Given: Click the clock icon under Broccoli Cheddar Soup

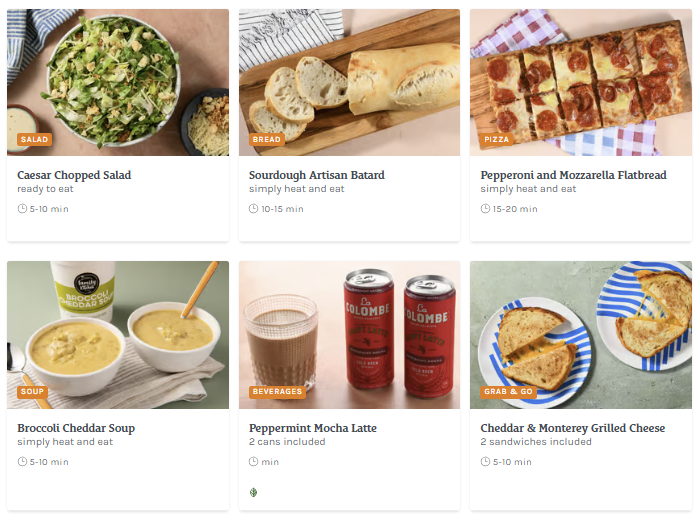Looking at the screenshot, I should (x=22, y=462).
